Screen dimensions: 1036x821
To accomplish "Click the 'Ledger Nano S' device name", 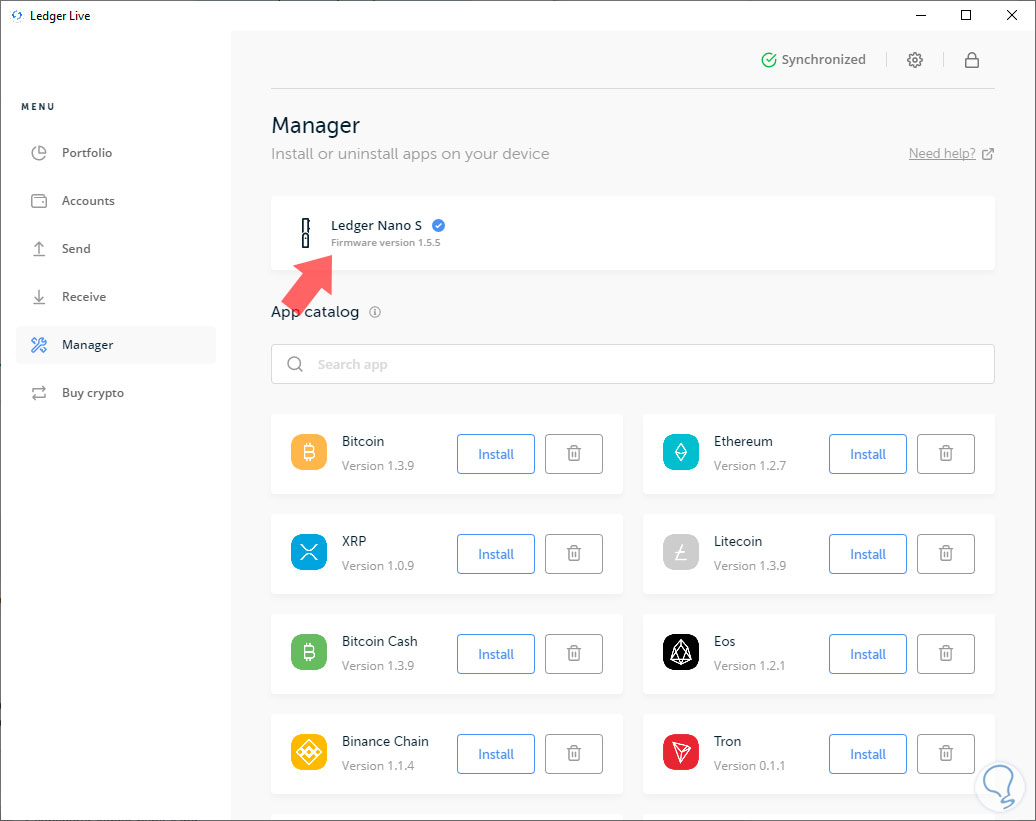I will tap(376, 225).
